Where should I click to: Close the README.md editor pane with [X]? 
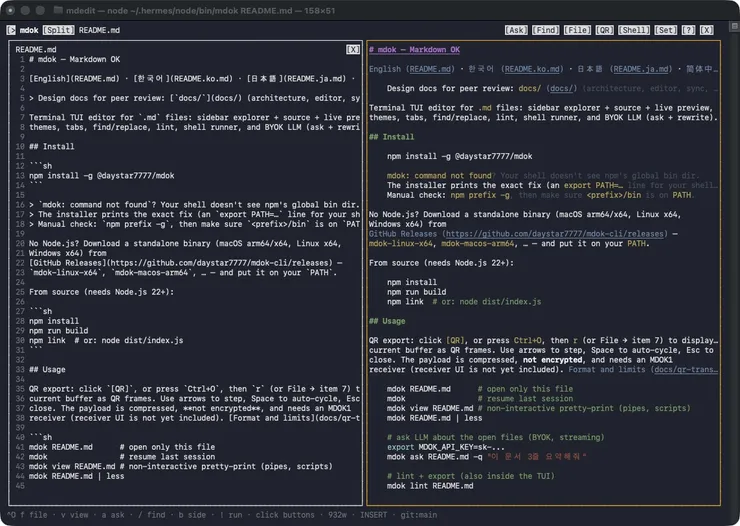click(x=353, y=50)
